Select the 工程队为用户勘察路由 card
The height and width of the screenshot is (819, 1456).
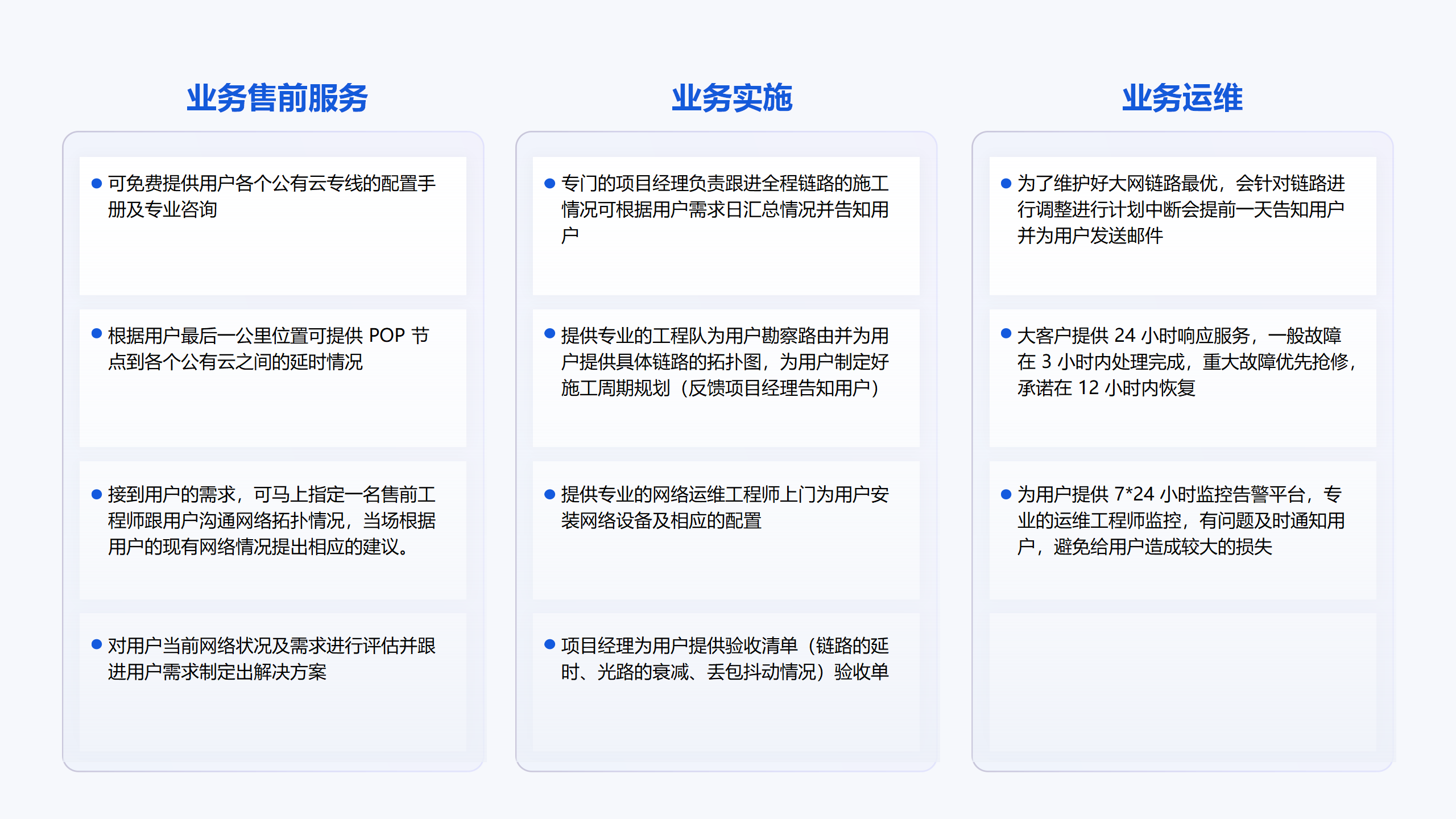pos(726,378)
